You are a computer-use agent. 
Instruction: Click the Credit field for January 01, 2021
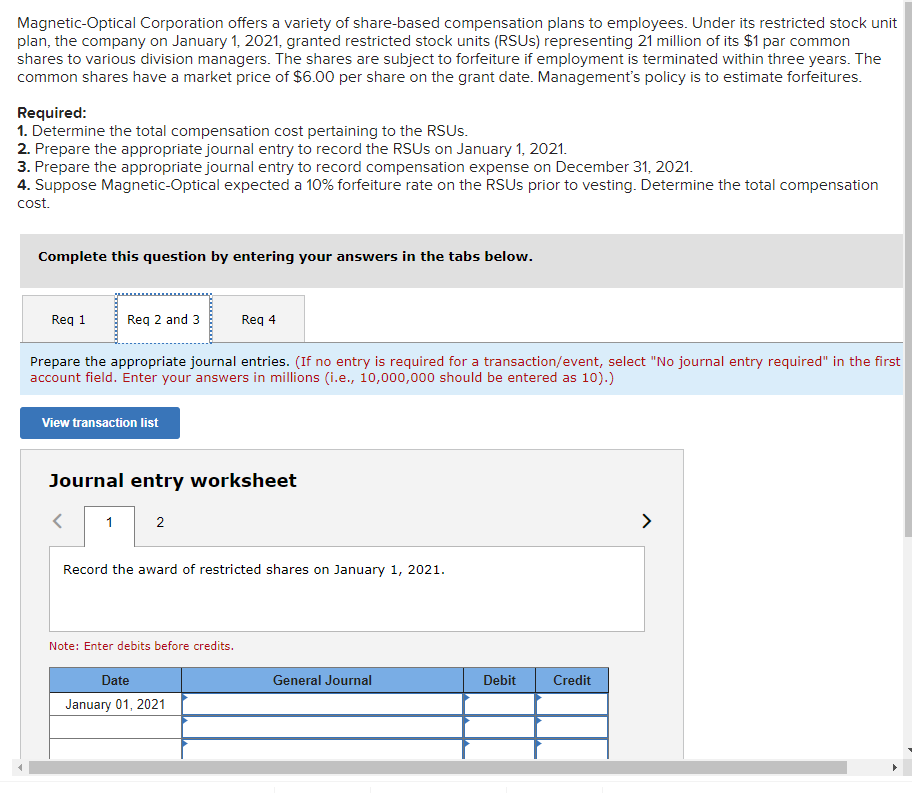(572, 704)
